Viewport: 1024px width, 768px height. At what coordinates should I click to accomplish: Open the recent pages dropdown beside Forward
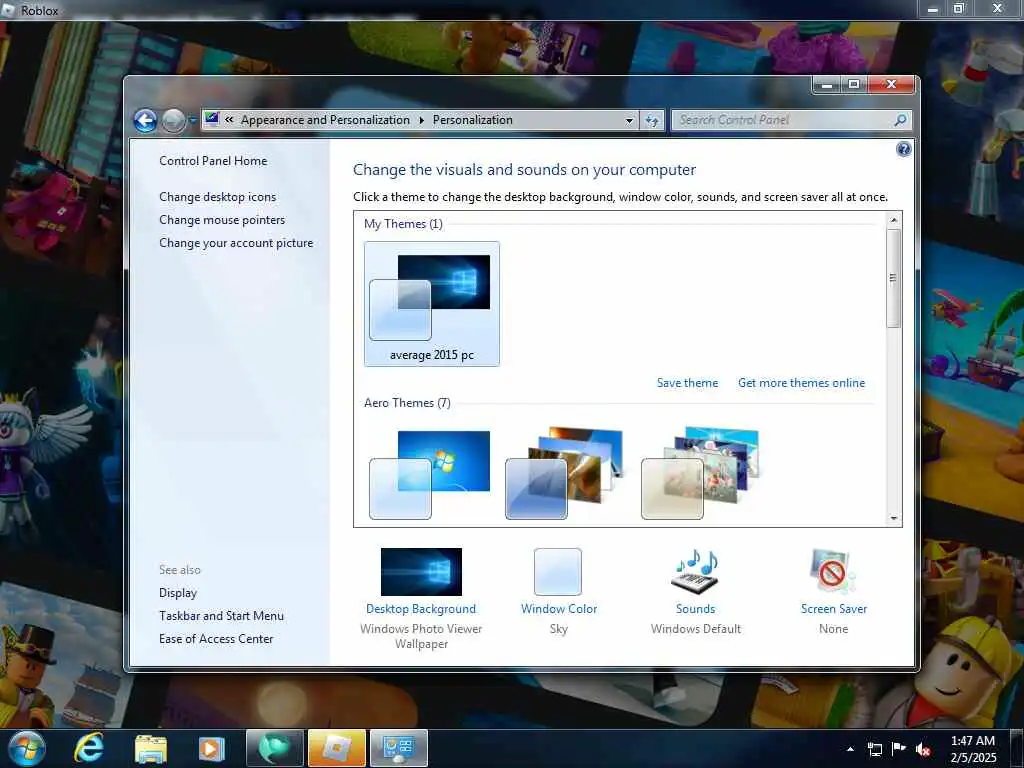coord(193,121)
